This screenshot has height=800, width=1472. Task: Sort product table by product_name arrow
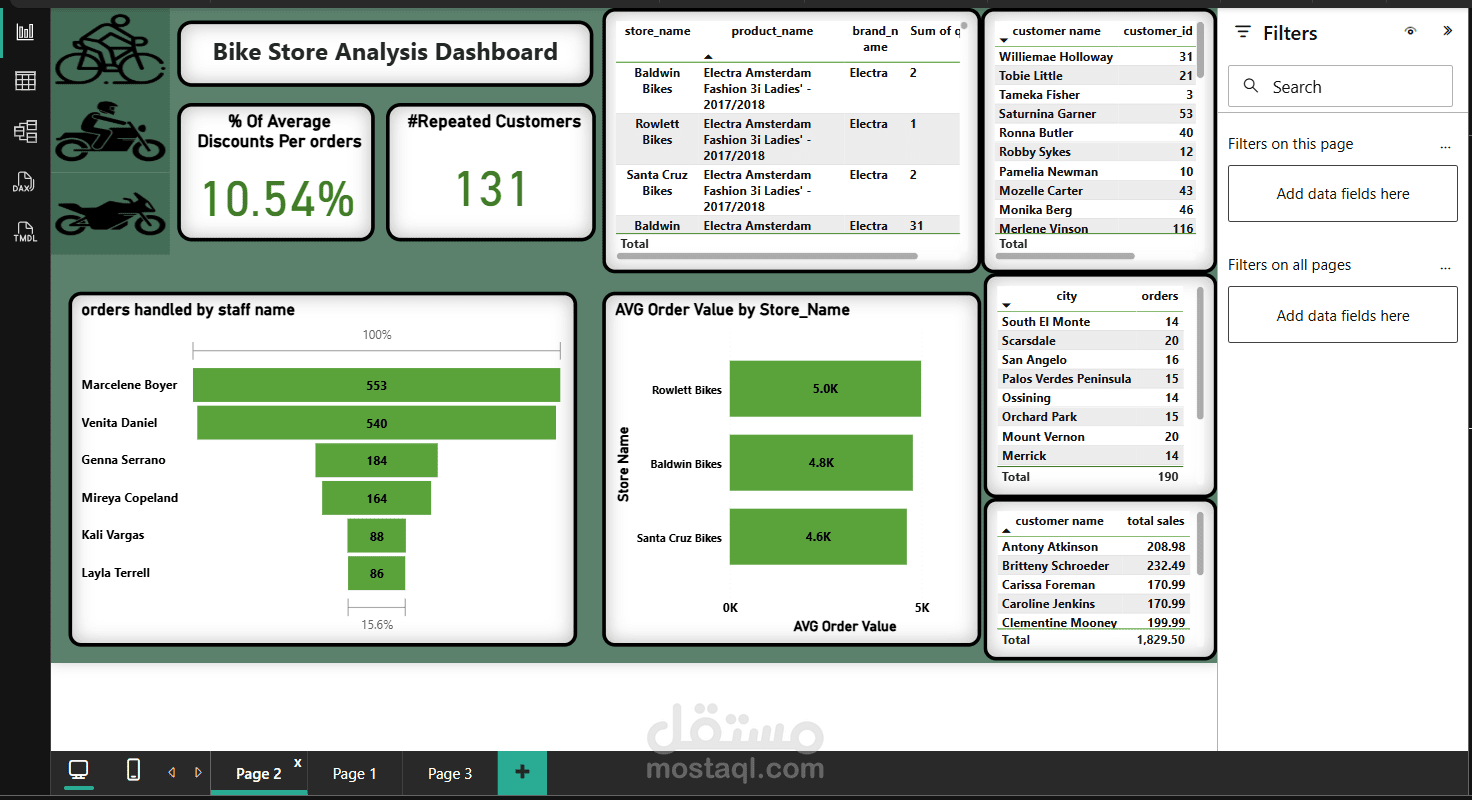pos(709,57)
